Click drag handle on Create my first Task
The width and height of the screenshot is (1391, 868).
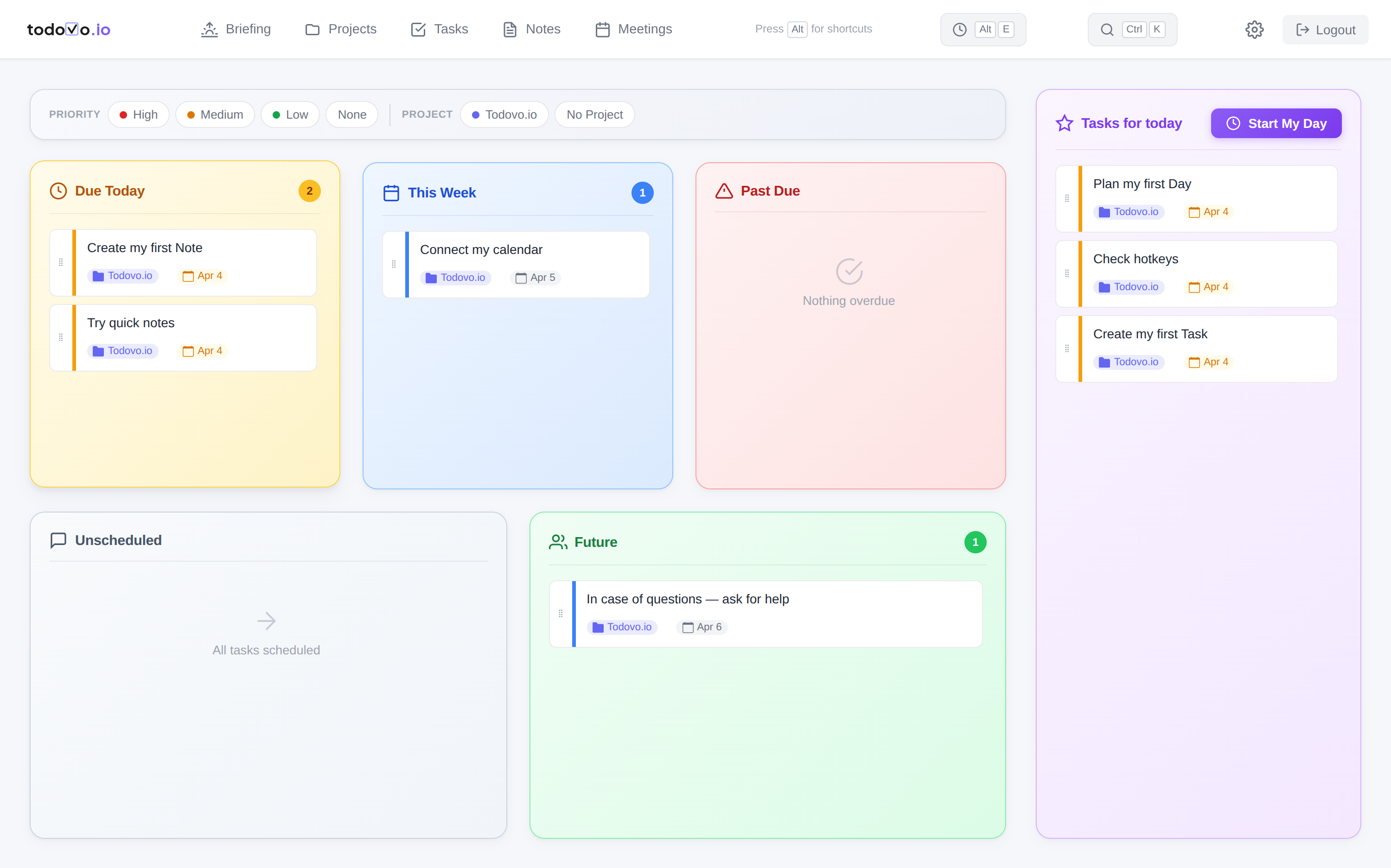[1066, 348]
